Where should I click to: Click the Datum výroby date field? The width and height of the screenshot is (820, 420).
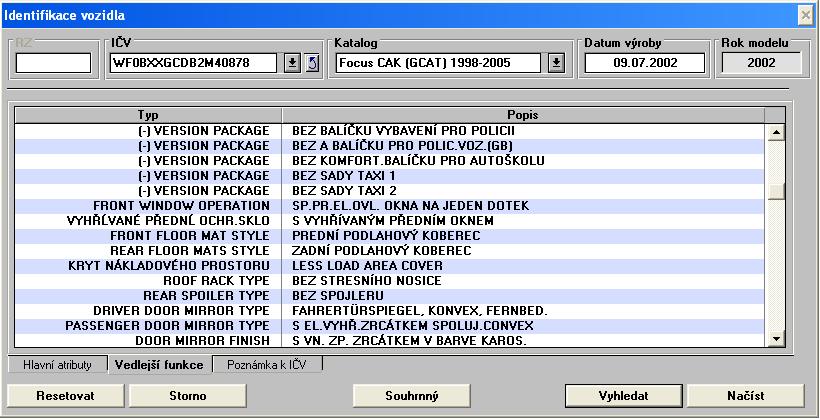645,64
